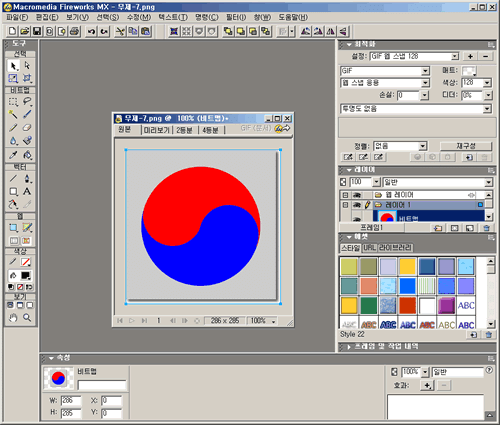This screenshot has height=425, width=500.
Task: Click the add effect plus button
Action: coord(427,386)
